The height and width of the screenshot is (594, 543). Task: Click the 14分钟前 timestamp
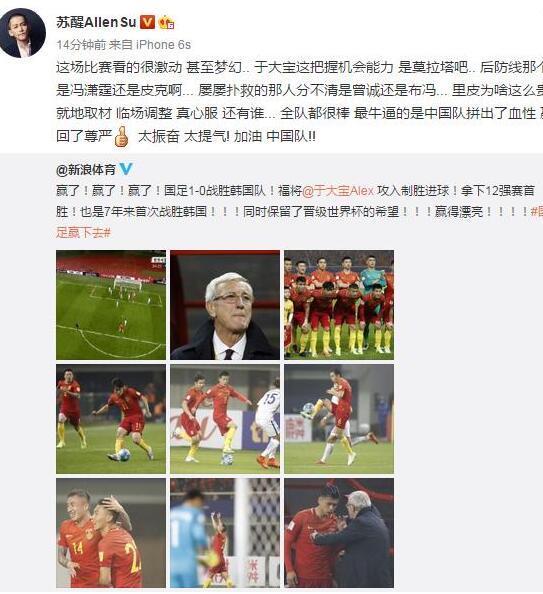(x=81, y=45)
